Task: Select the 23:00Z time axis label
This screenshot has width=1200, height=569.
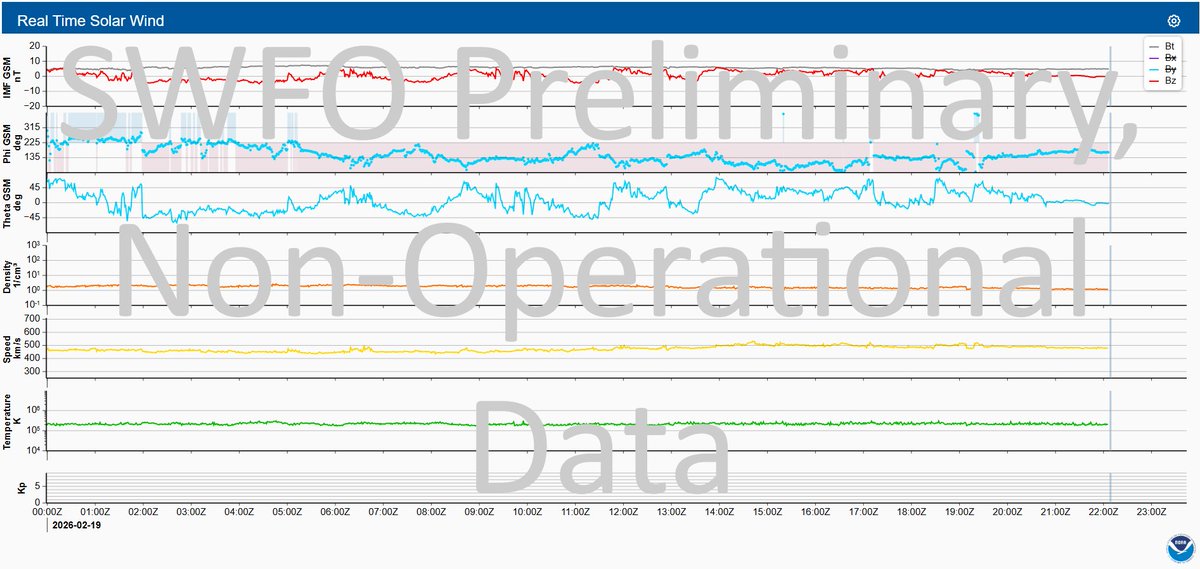Action: click(1151, 510)
